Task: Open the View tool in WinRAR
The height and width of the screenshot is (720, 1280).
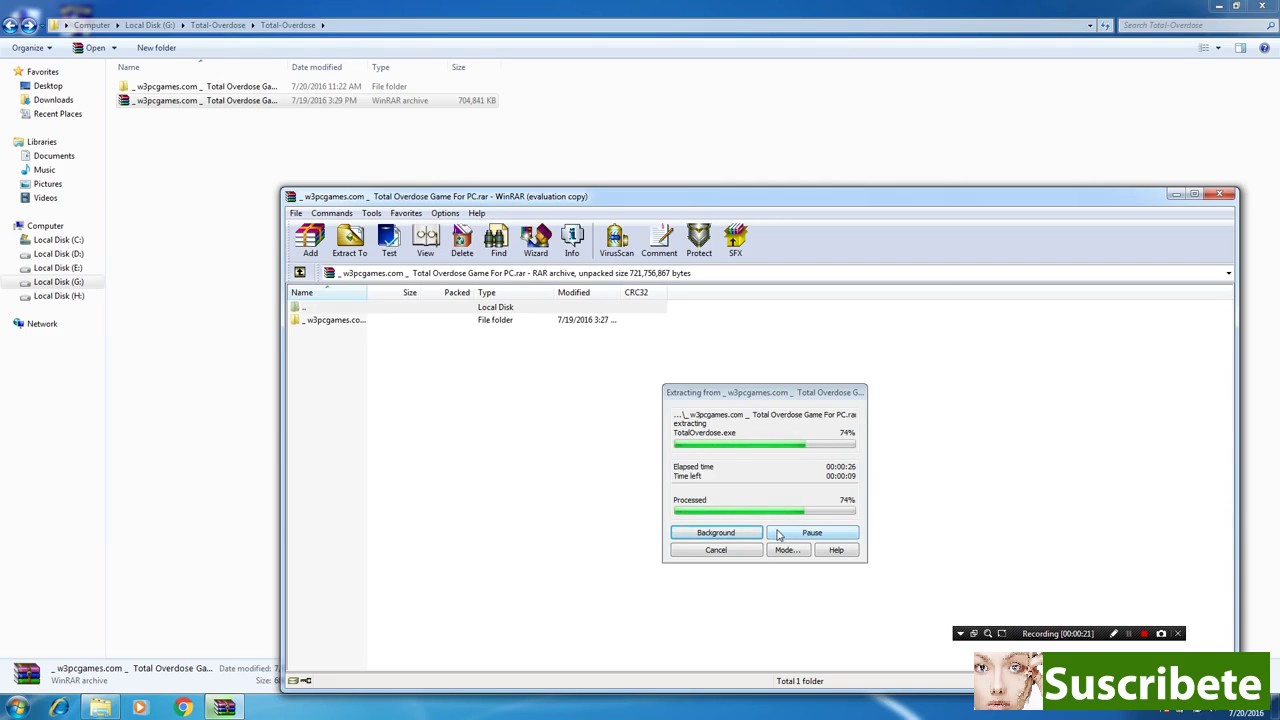Action: [425, 238]
